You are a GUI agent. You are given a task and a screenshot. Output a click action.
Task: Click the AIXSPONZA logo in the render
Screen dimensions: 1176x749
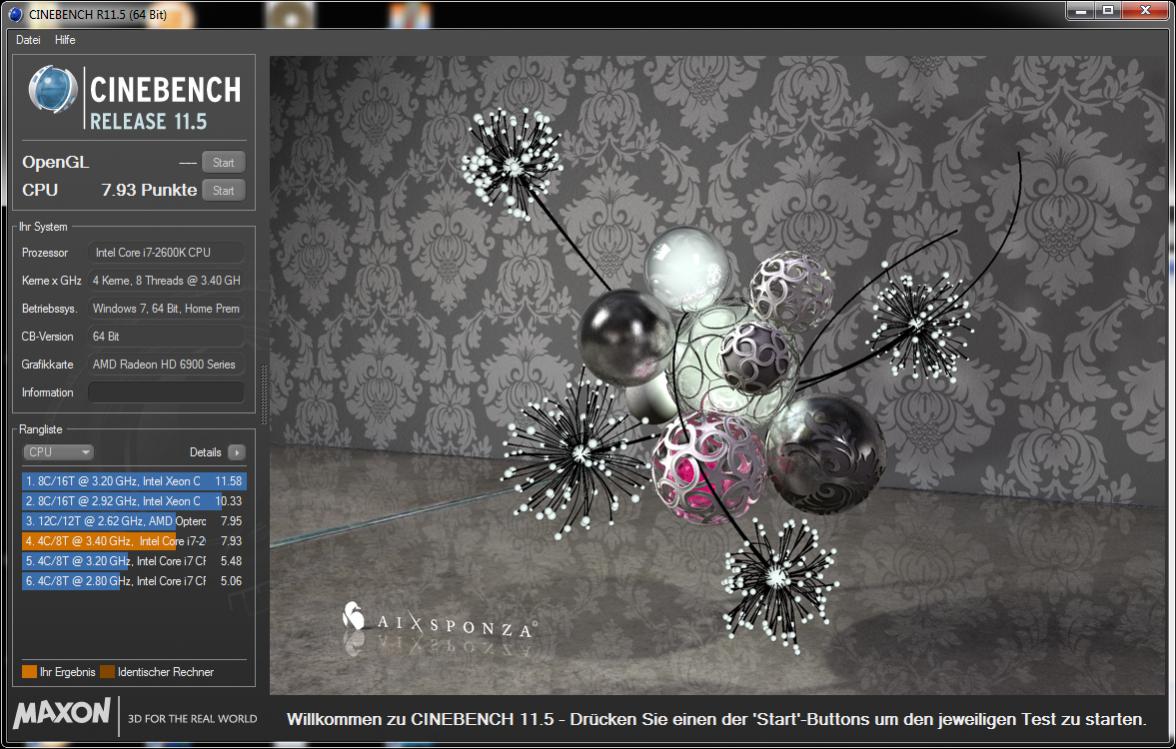tap(440, 619)
